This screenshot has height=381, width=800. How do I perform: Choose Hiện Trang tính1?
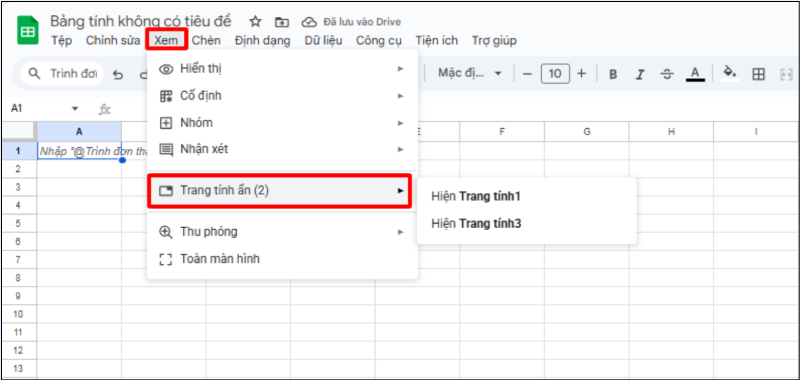click(x=476, y=196)
